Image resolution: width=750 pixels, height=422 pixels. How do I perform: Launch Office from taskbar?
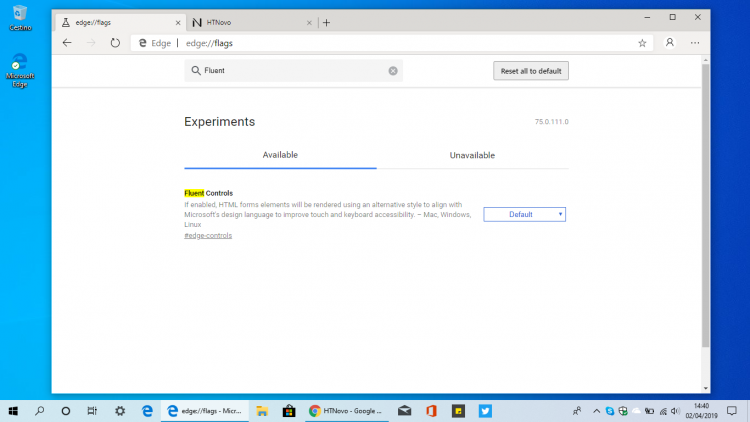coord(431,411)
